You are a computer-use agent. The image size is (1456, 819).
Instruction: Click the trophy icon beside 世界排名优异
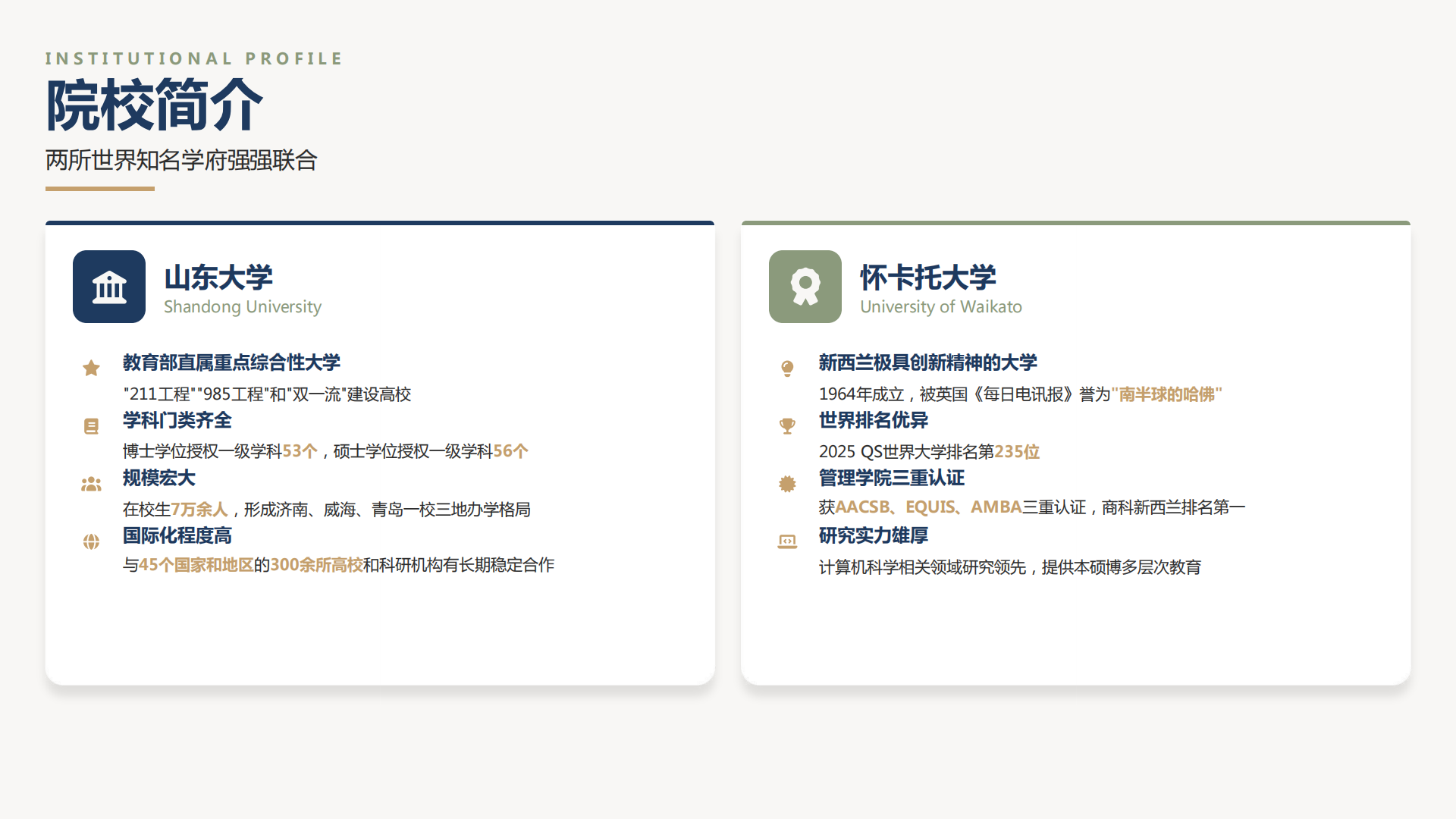(787, 426)
